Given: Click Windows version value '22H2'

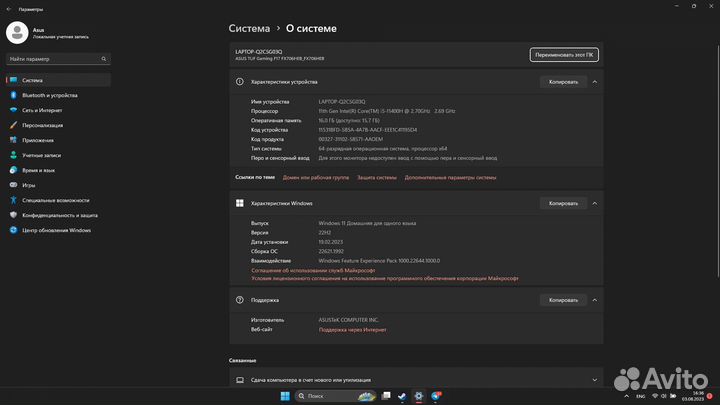Looking at the screenshot, I should point(325,232).
